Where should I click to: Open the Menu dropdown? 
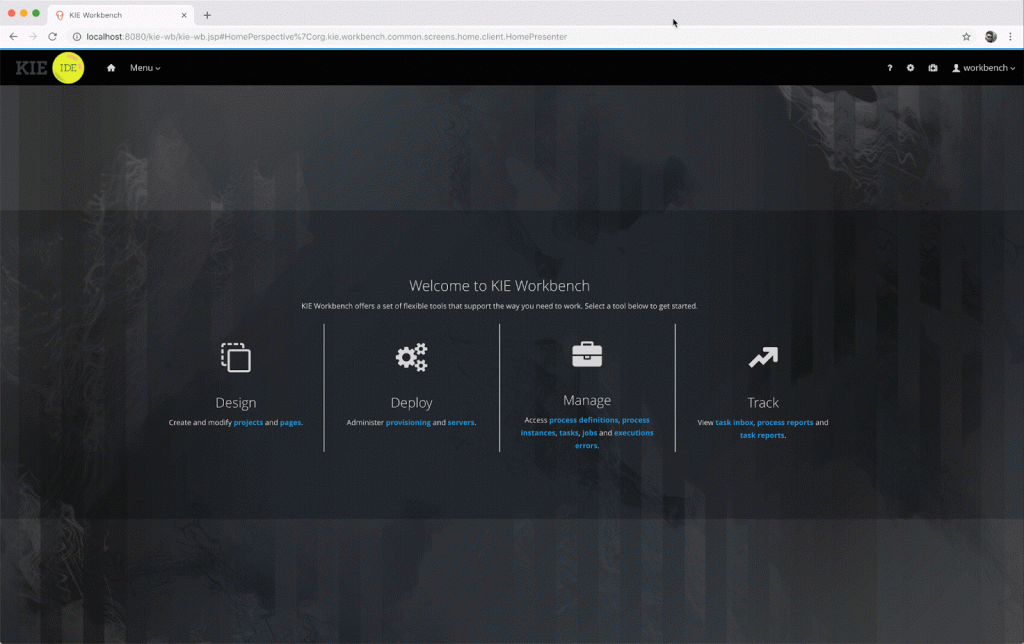tap(145, 68)
